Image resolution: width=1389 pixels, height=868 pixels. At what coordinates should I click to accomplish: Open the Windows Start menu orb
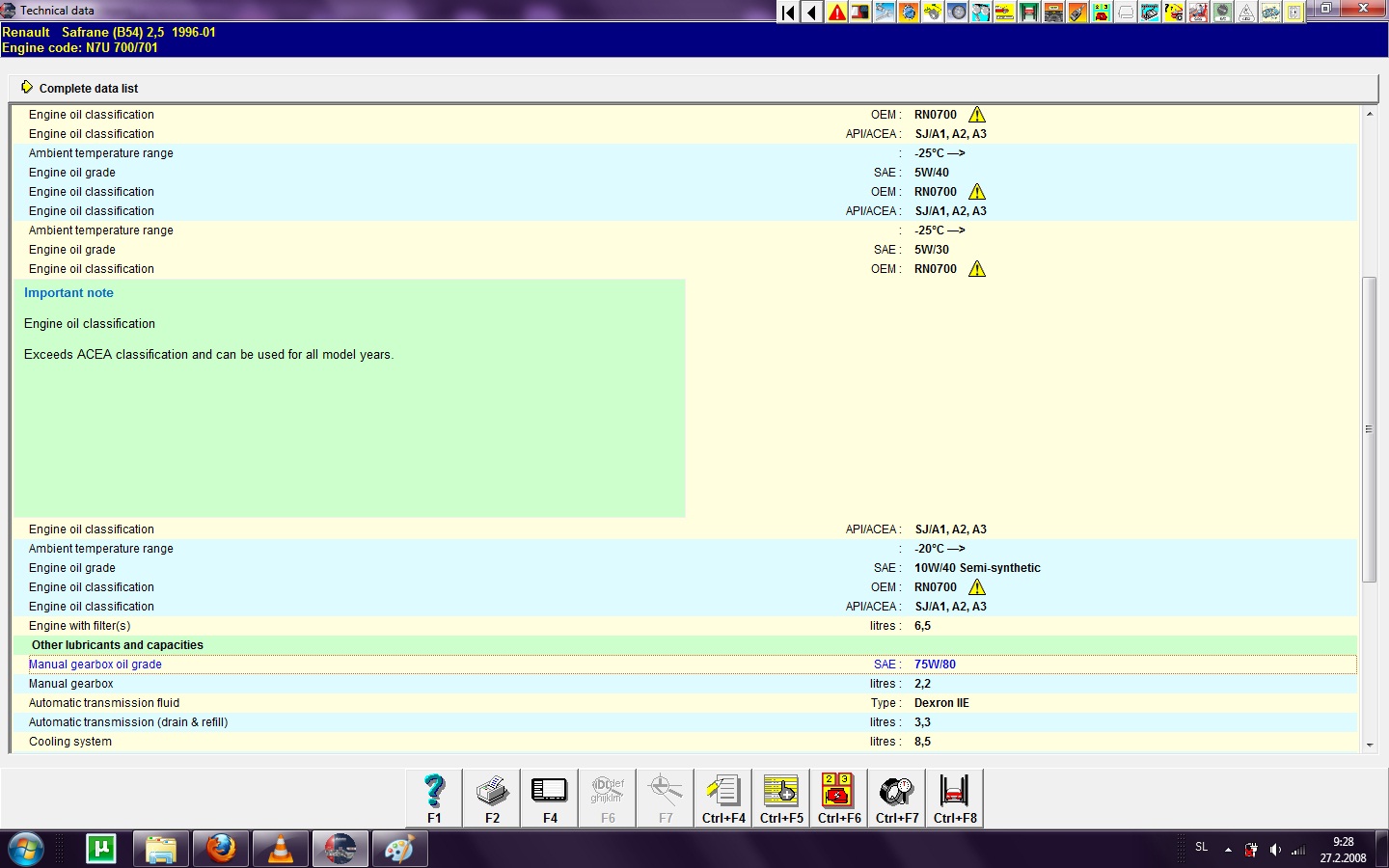pos(25,849)
